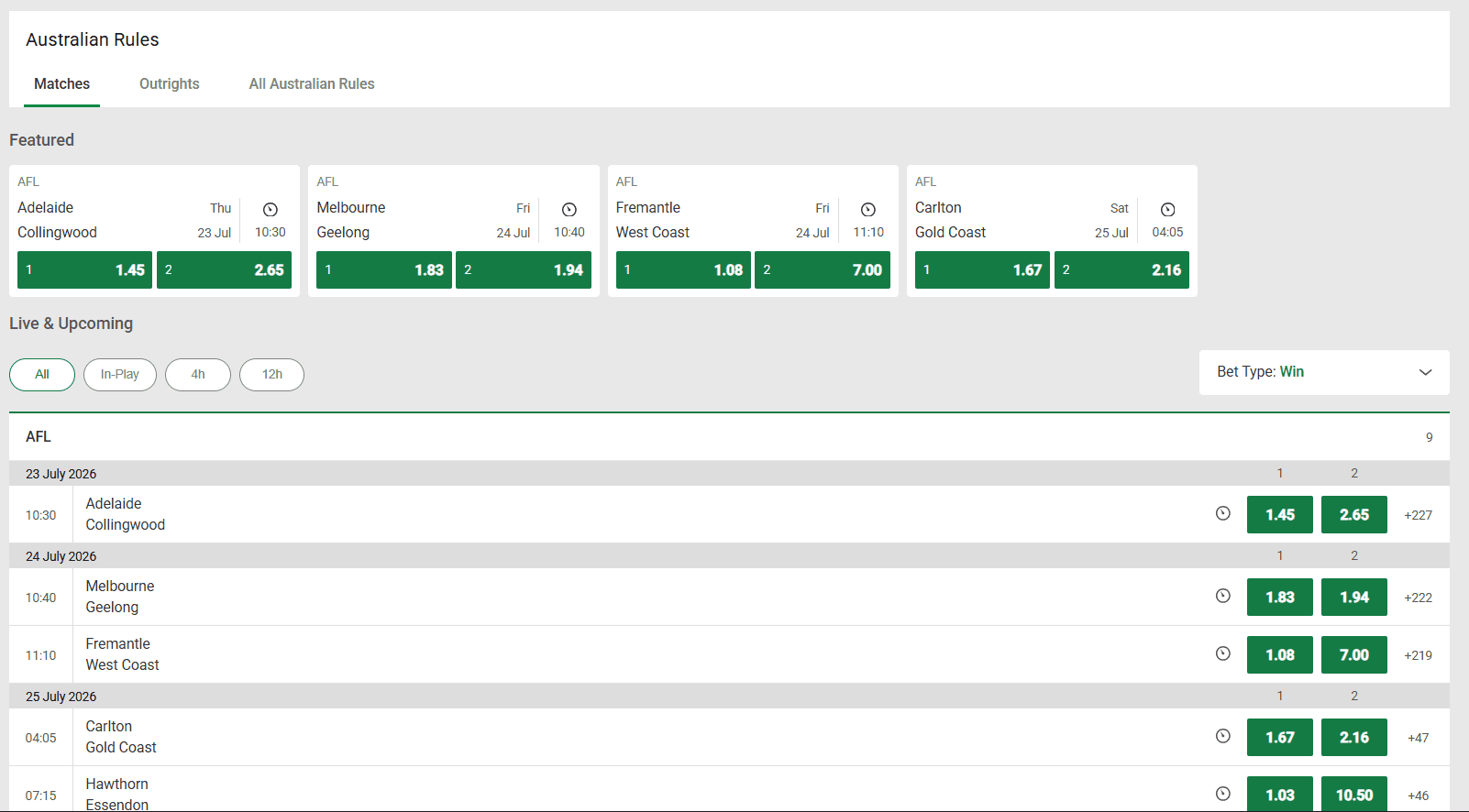The width and height of the screenshot is (1469, 812).
Task: Click the clock icon on Adelaide featured card
Action: 270,209
